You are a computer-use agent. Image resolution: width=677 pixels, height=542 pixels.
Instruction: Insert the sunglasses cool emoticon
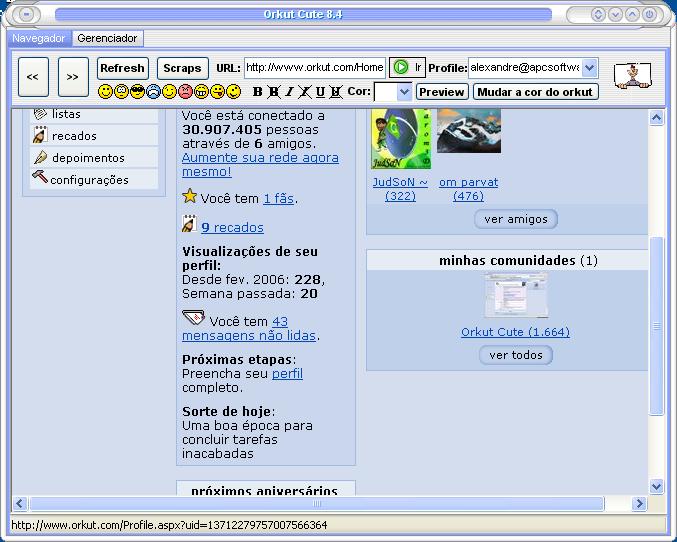pyautogui.click(x=137, y=92)
